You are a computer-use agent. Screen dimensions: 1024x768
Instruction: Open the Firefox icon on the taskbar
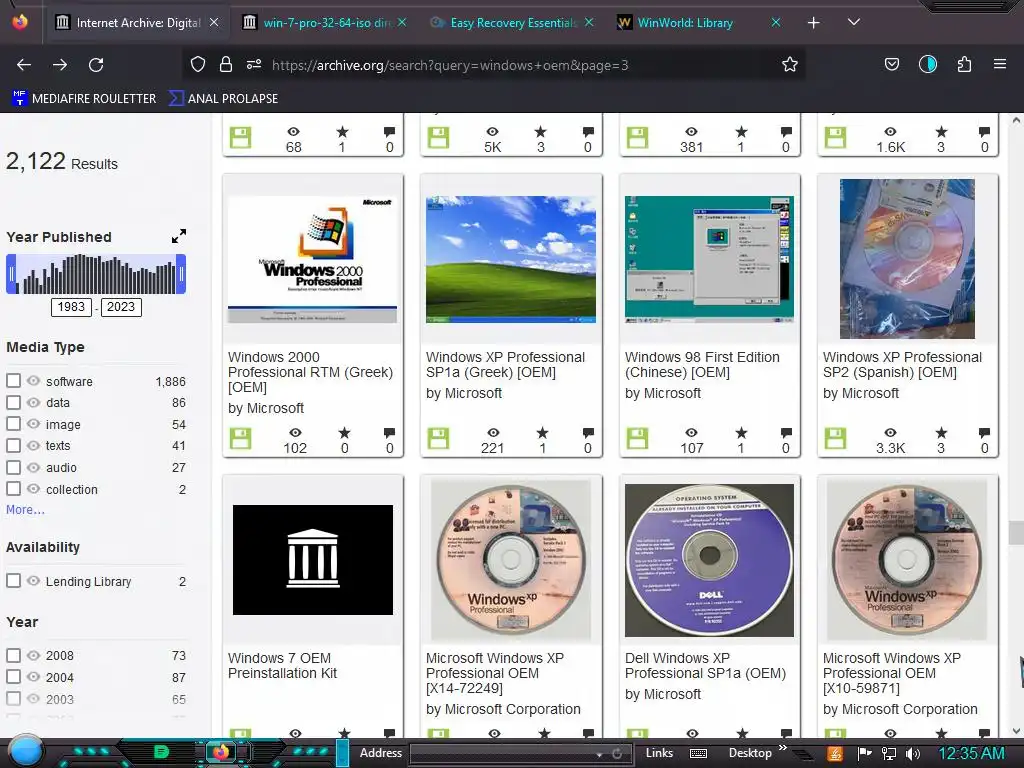pyautogui.click(x=221, y=752)
